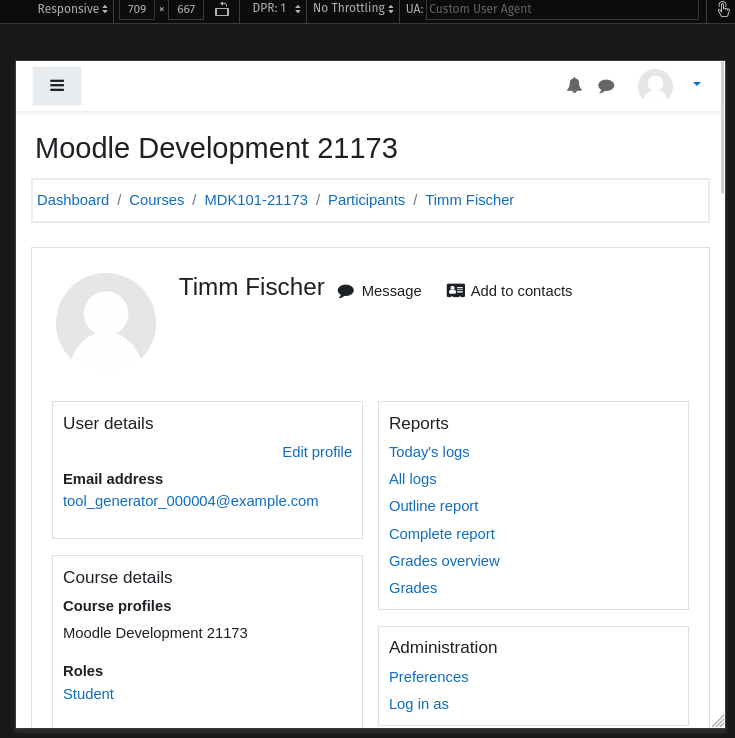
Task: Click the Email address label
Action: click(113, 479)
